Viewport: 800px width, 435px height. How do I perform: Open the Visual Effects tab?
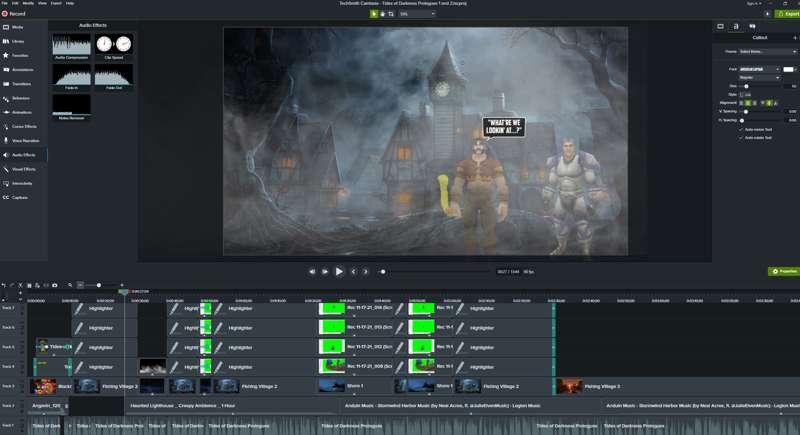(x=19, y=169)
